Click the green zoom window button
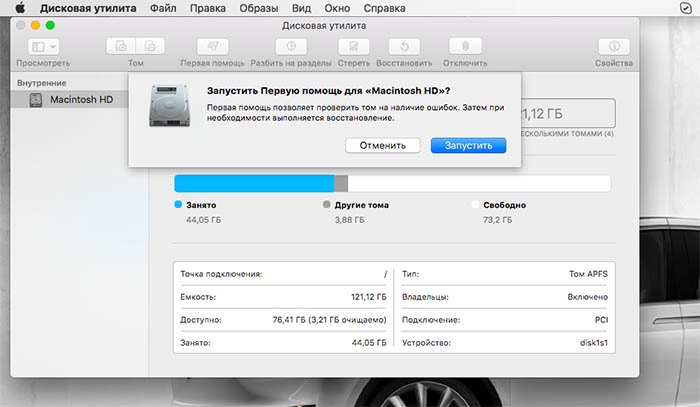This screenshot has height=407, width=700. coord(50,25)
